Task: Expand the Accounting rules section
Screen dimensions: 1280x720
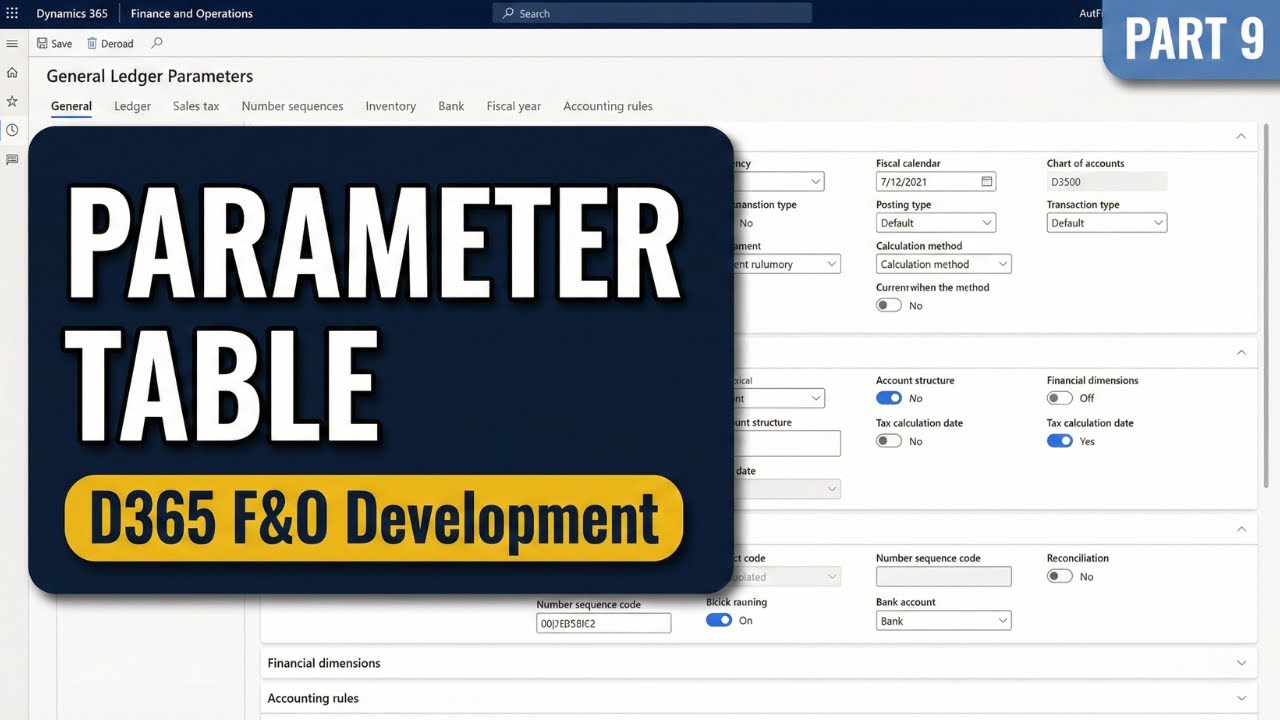Action: point(758,698)
